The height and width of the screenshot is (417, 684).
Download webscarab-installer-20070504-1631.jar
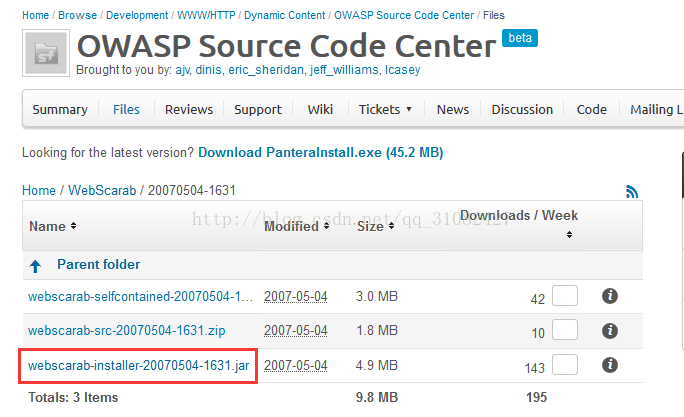(138, 366)
